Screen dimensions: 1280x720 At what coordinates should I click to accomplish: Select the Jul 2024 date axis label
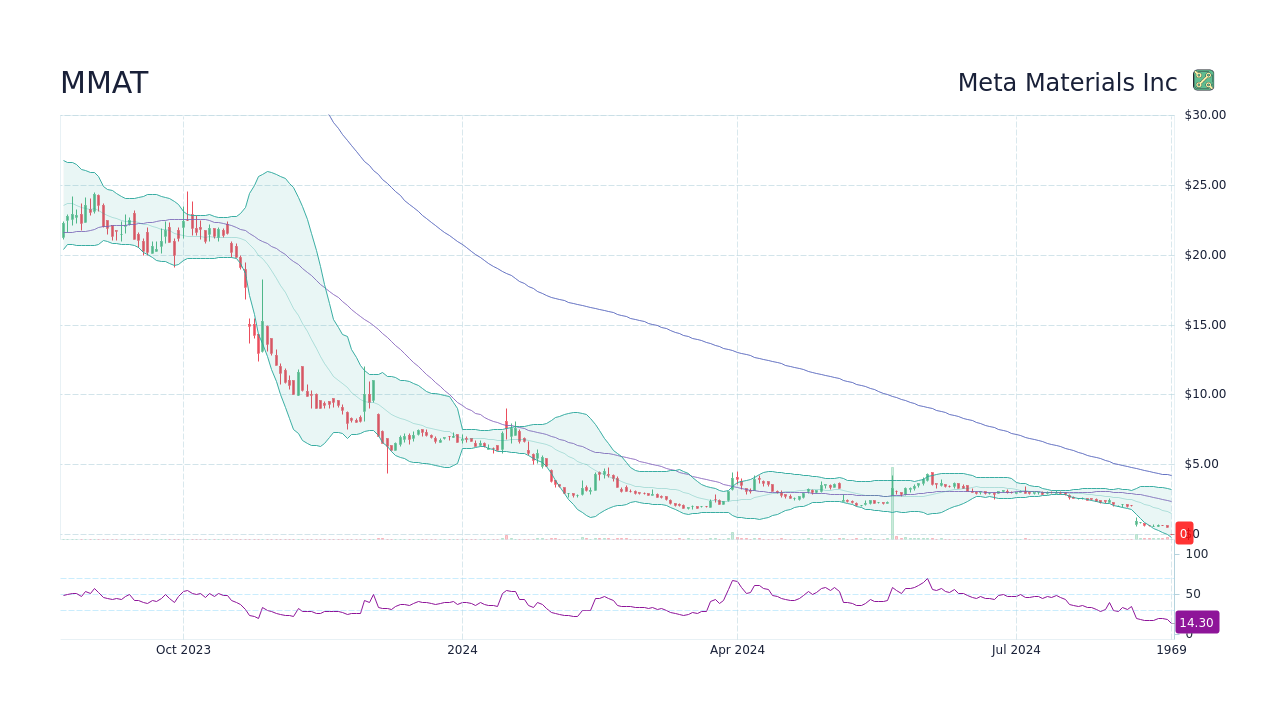pyautogui.click(x=1016, y=649)
